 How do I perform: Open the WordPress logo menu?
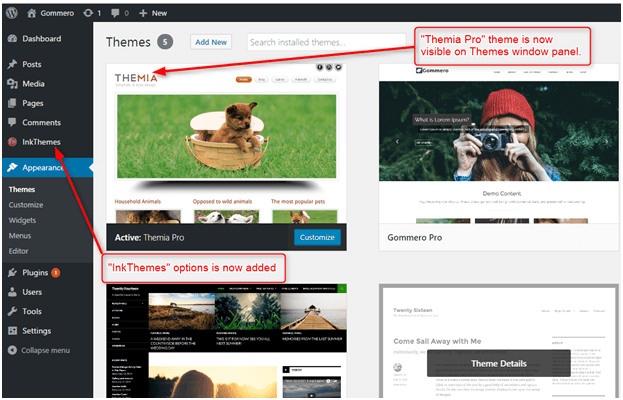pos(12,13)
